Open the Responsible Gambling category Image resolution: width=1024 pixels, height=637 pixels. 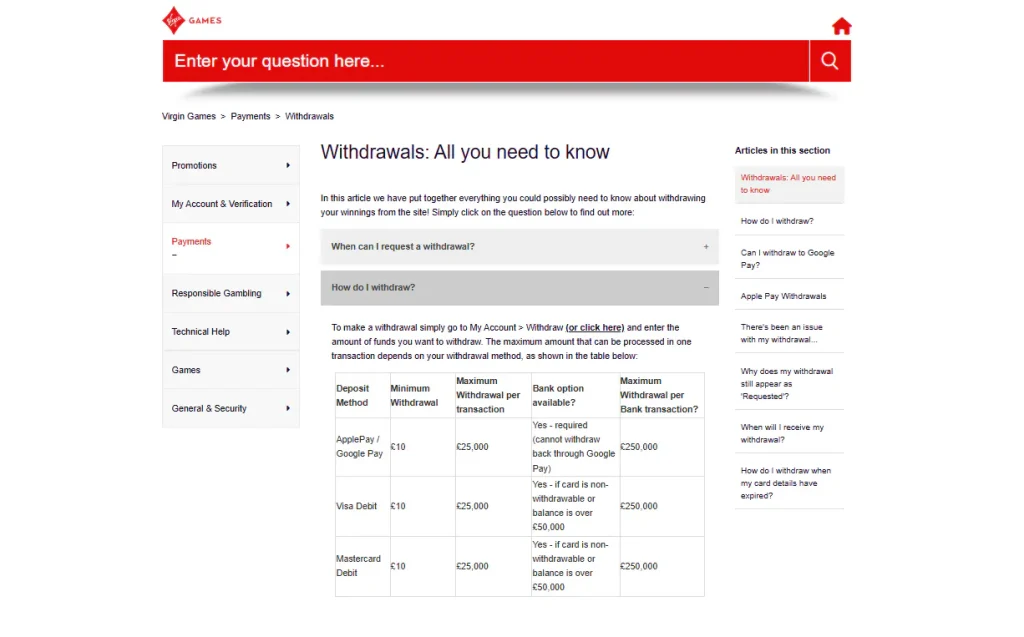pos(231,293)
